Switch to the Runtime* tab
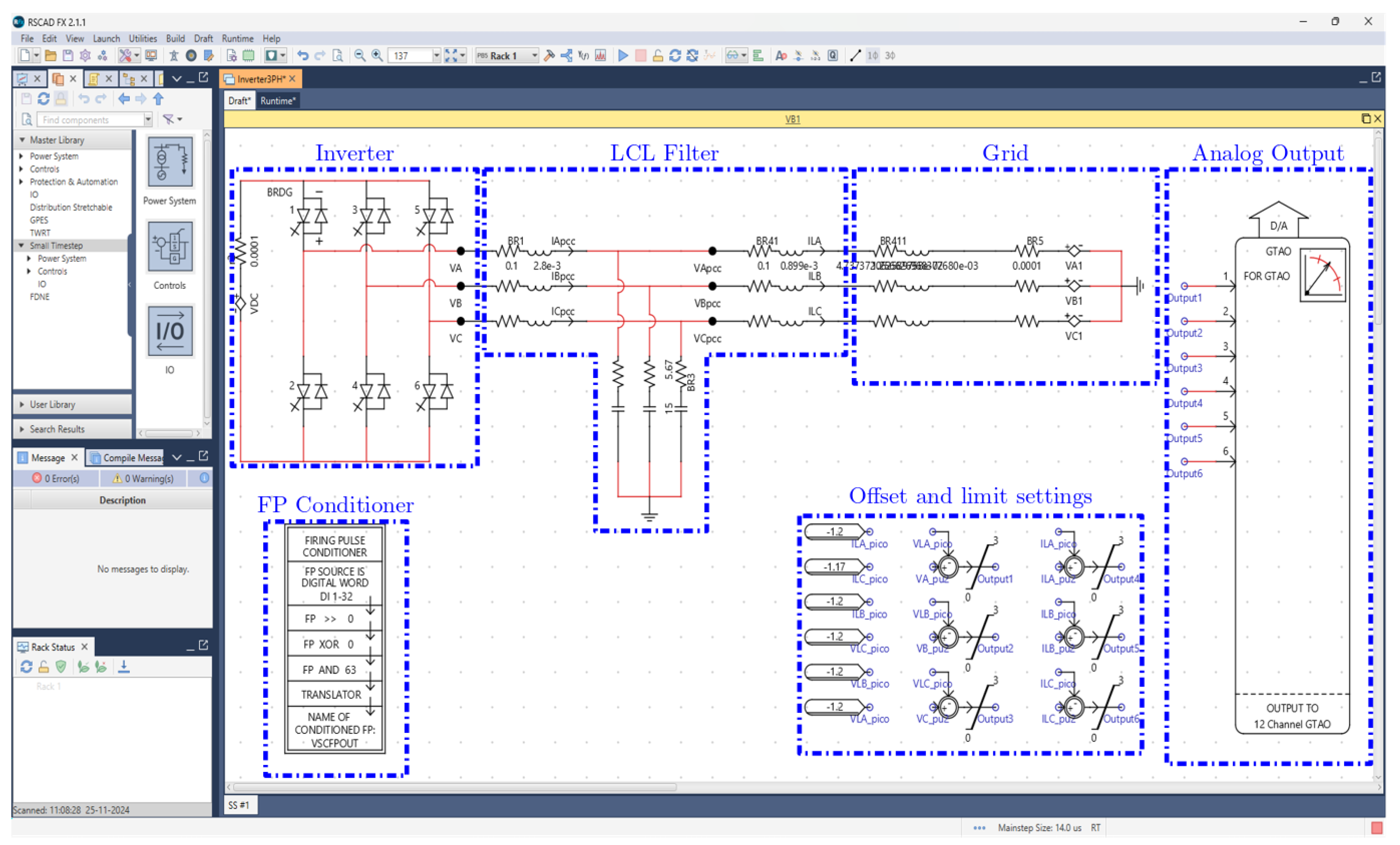The image size is (1400, 845). pyautogui.click(x=278, y=101)
